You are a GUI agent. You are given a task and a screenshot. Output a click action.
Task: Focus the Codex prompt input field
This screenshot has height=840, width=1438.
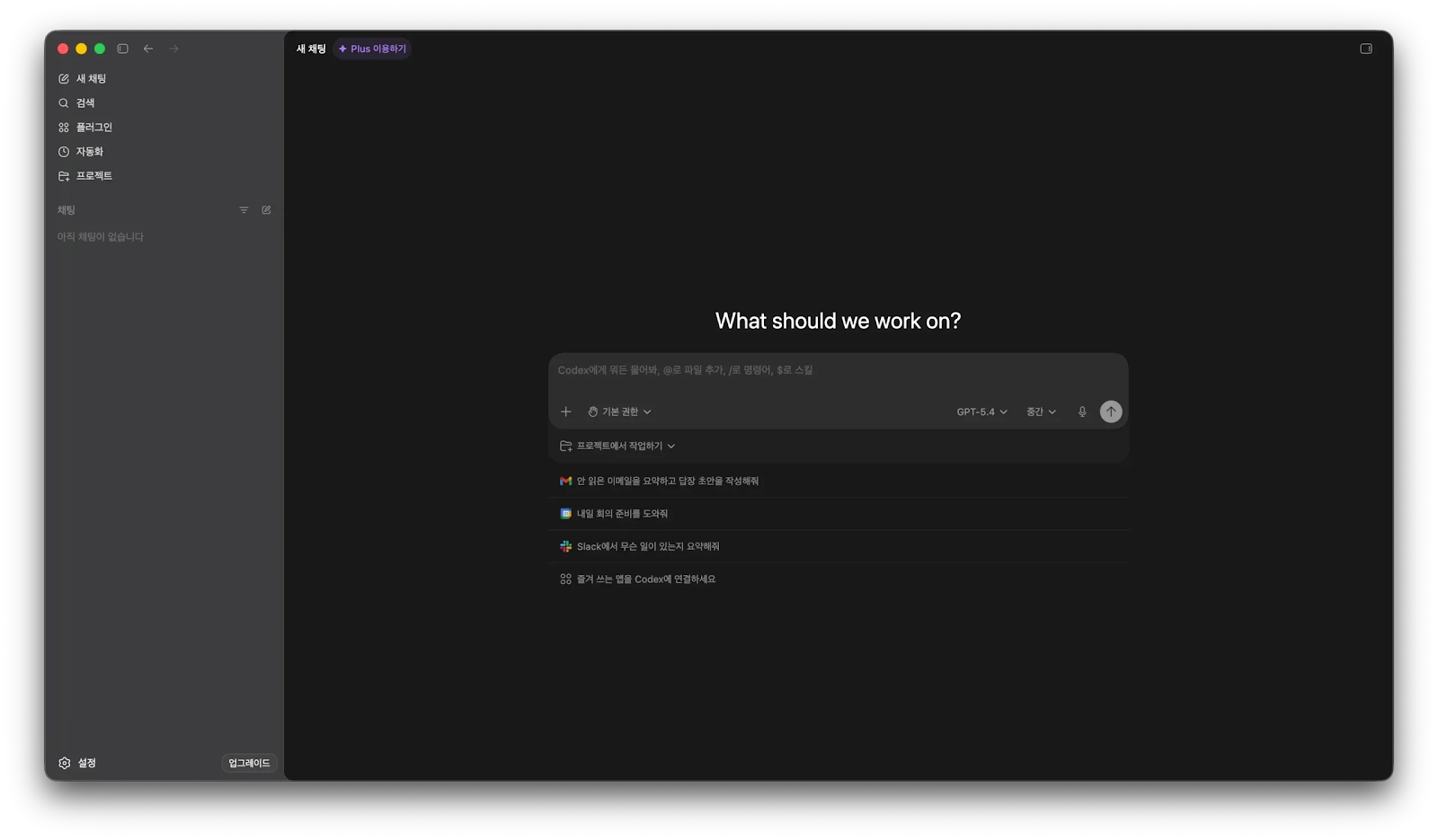click(x=838, y=370)
